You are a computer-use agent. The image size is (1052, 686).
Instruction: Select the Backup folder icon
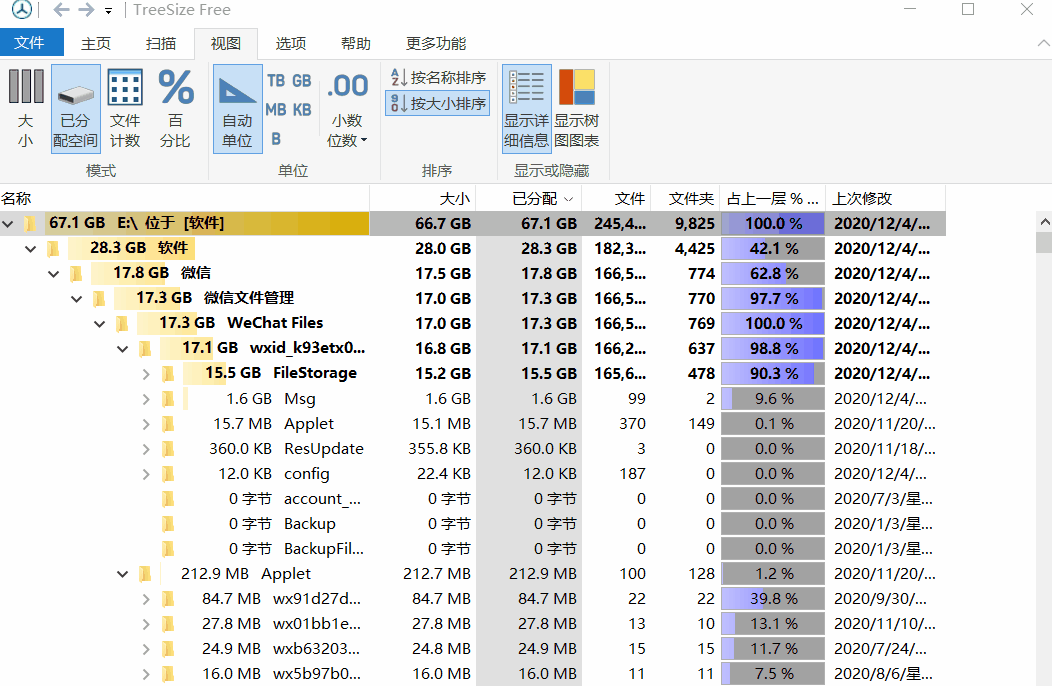click(x=168, y=524)
